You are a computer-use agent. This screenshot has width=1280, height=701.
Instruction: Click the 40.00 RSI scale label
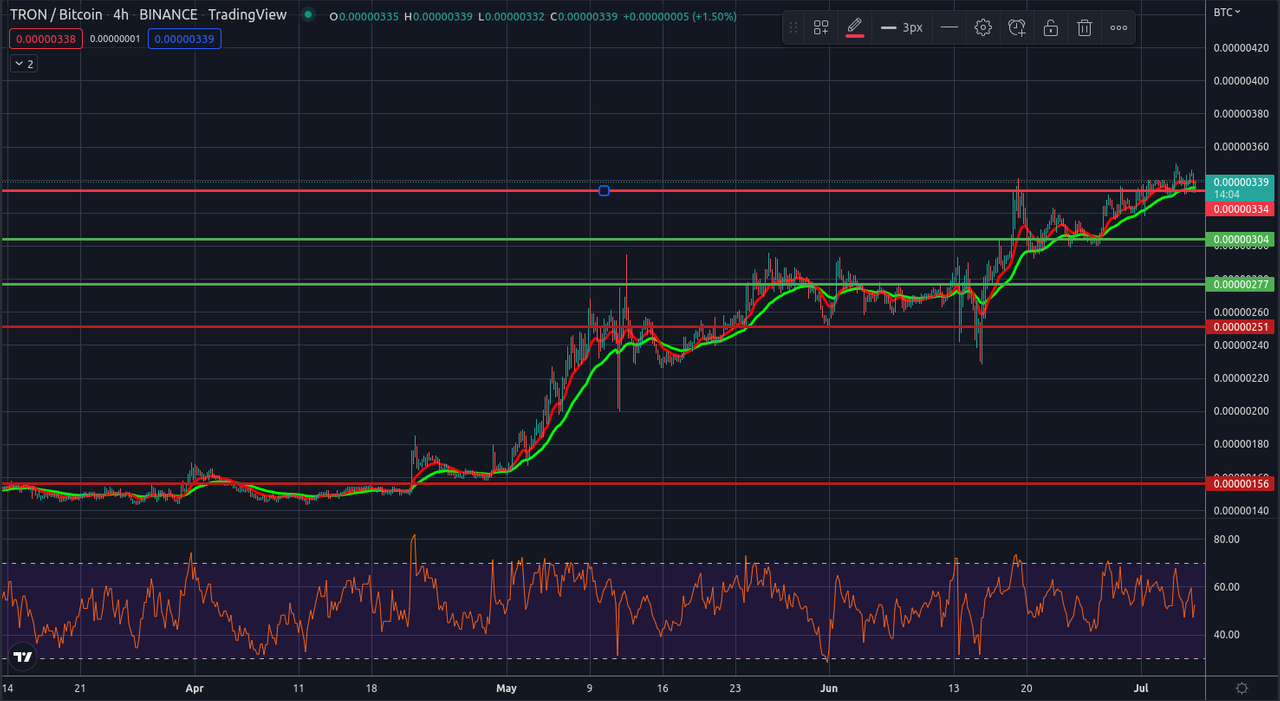click(x=1227, y=635)
